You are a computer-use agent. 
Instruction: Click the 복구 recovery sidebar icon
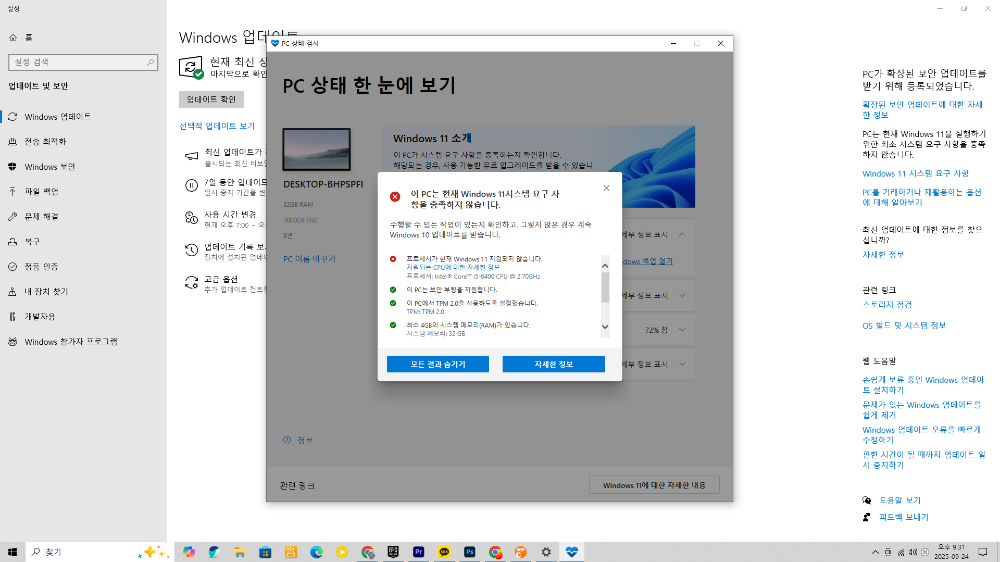[x=12, y=242]
